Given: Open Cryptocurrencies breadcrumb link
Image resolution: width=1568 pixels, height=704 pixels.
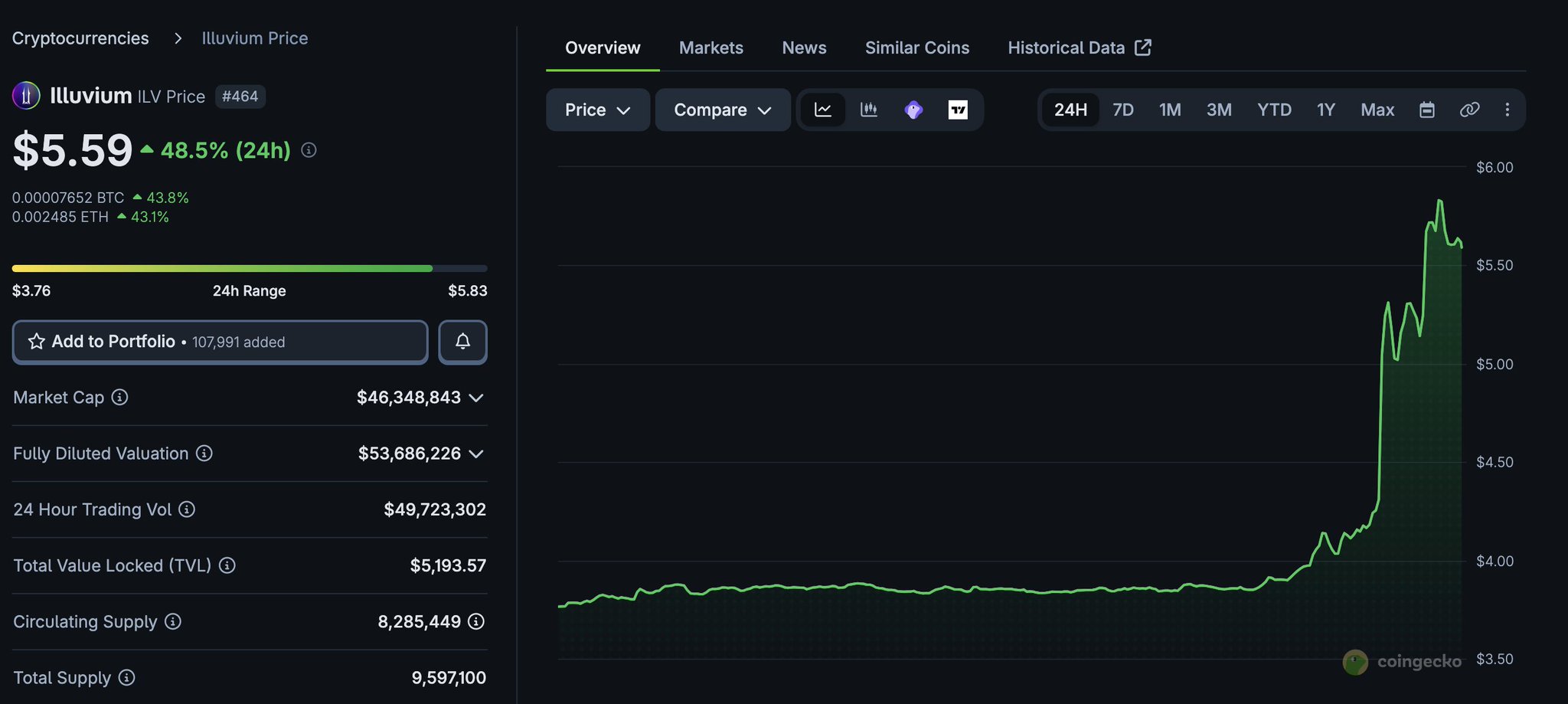Looking at the screenshot, I should [x=80, y=38].
